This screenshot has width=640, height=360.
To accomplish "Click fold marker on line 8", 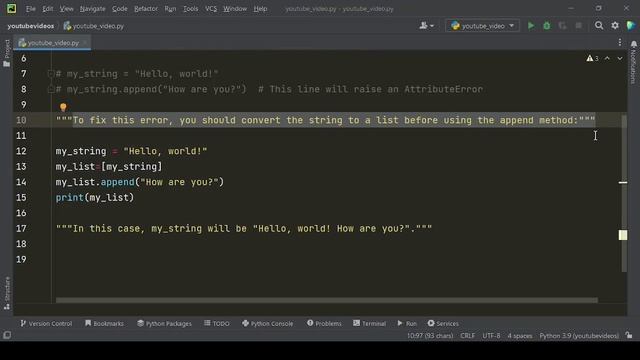I will tap(51, 89).
